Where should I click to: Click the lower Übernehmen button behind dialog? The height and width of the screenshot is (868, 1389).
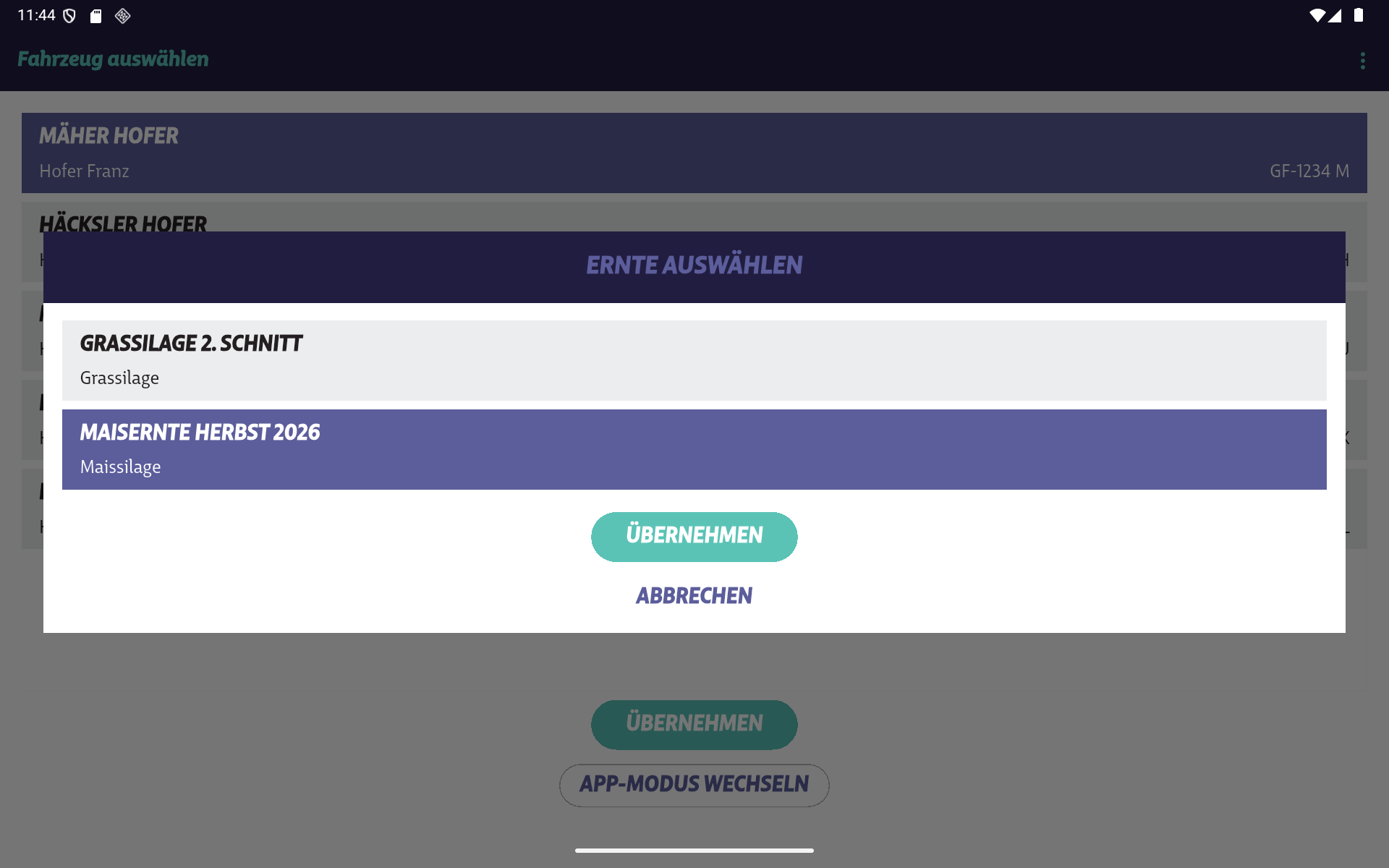694,724
